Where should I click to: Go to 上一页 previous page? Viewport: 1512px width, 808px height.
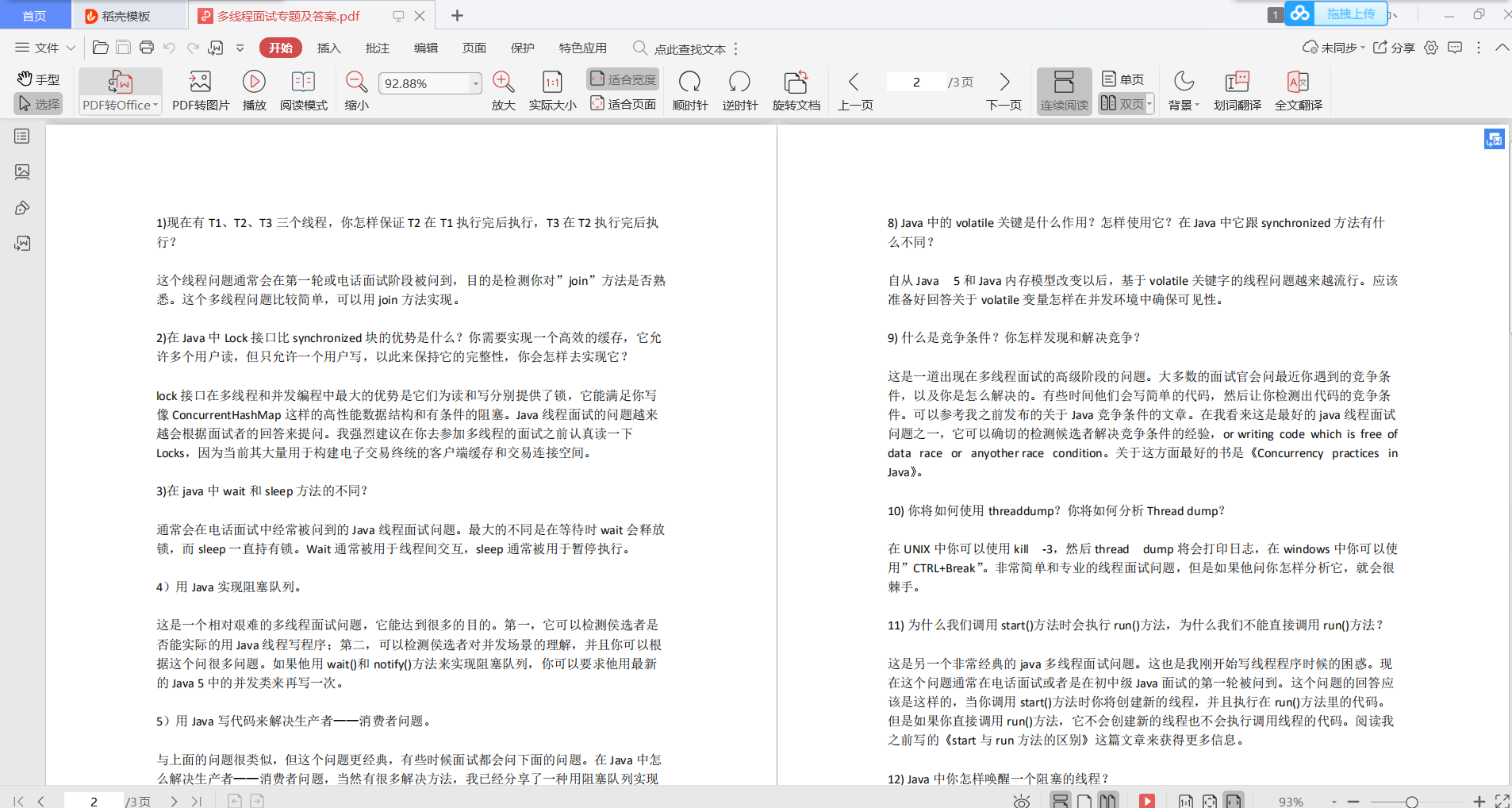854,90
